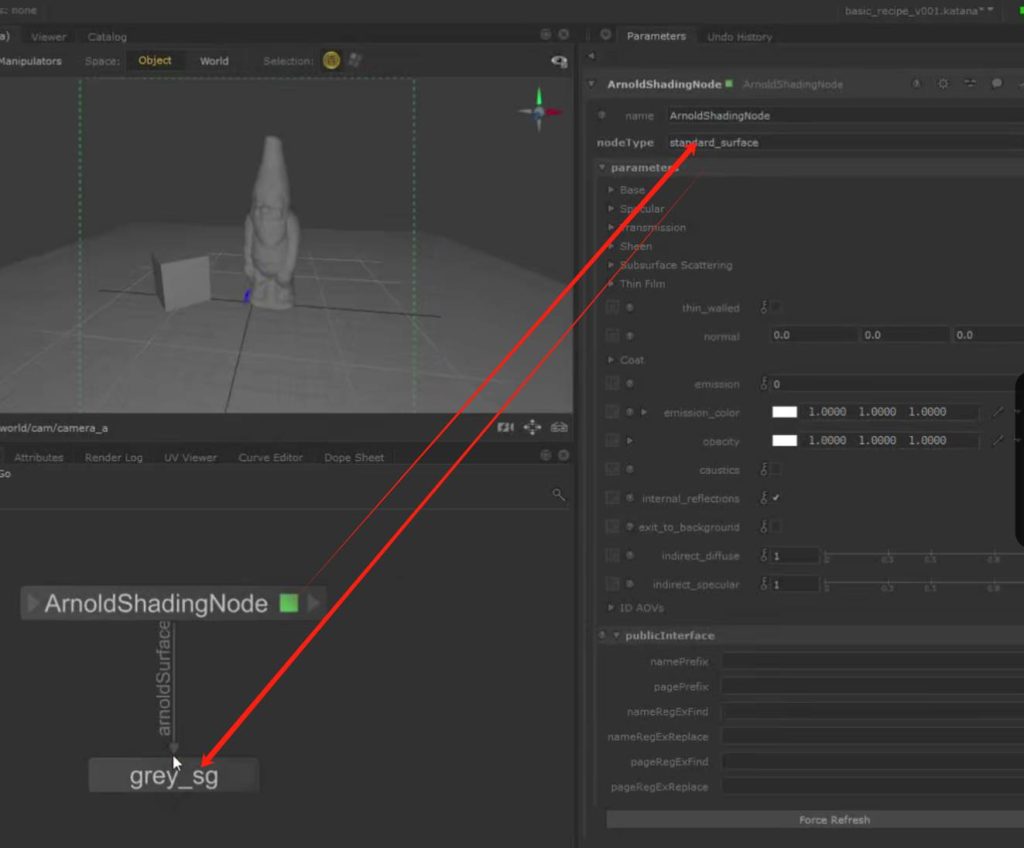
Task: Click the viewer orientation axis gizmo
Action: click(x=539, y=111)
